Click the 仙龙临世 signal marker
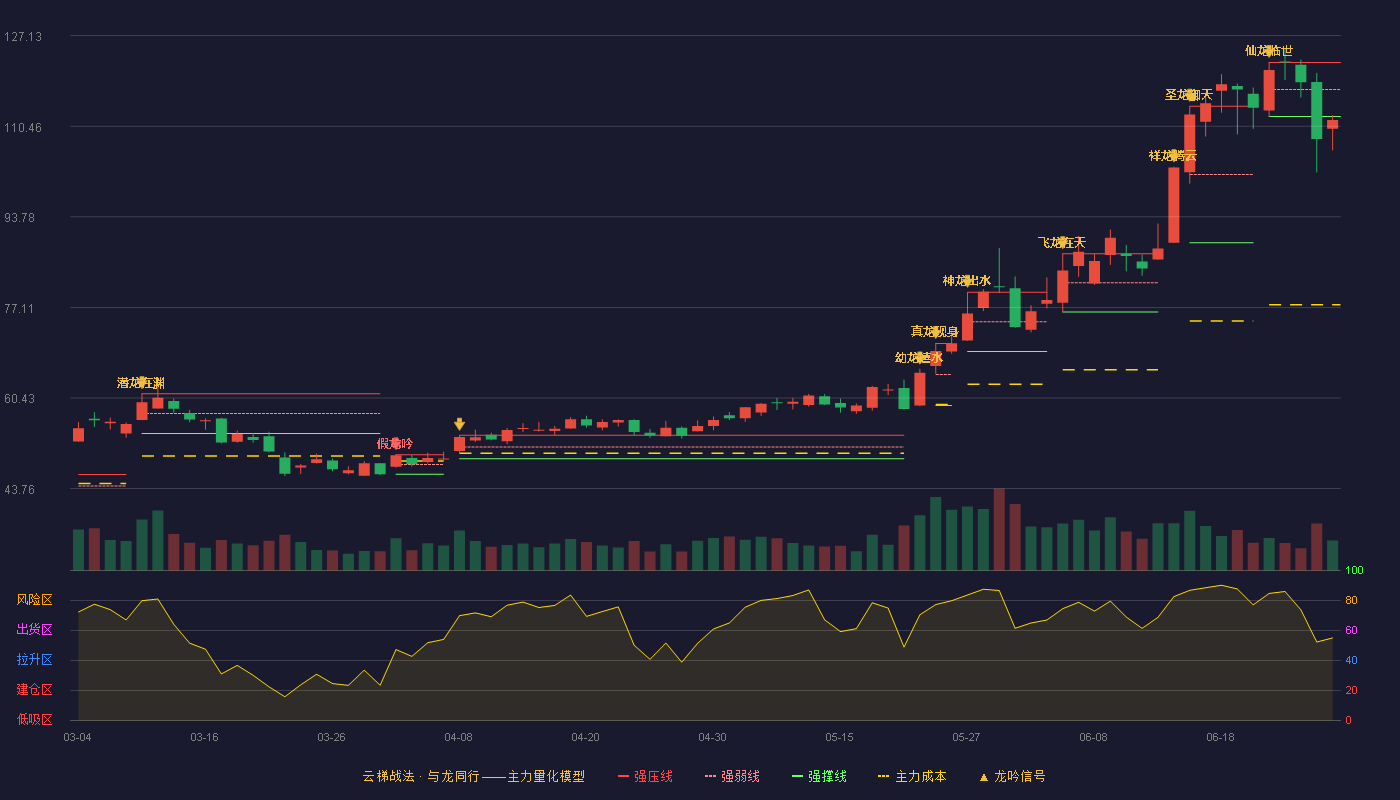Viewport: 1400px width, 800px height. click(1269, 50)
